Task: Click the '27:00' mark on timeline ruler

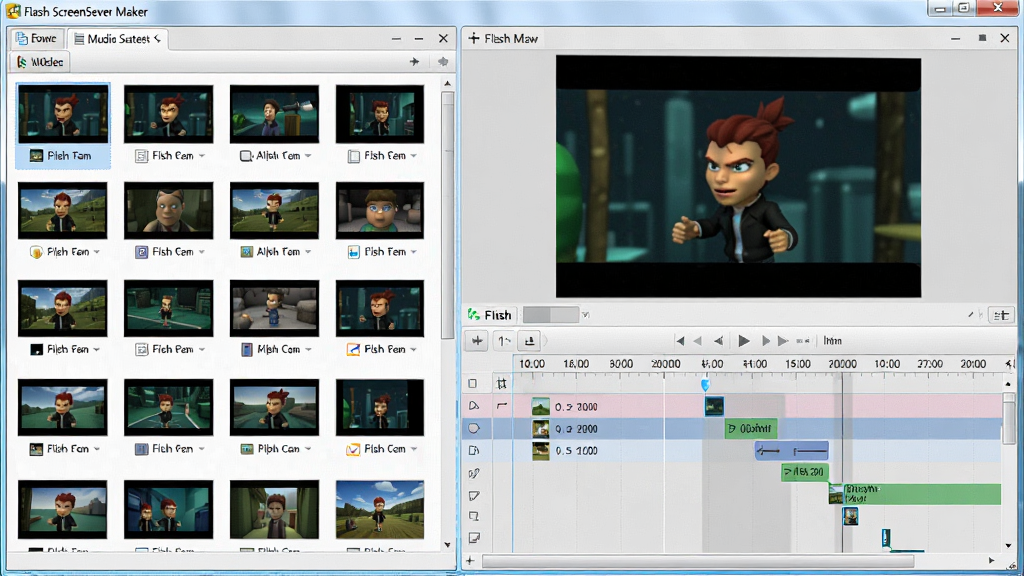Action: (929, 364)
